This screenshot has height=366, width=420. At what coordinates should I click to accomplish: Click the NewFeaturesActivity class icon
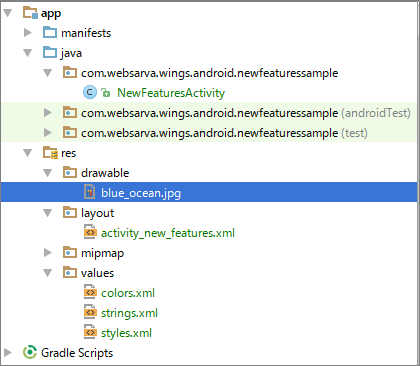[90, 93]
